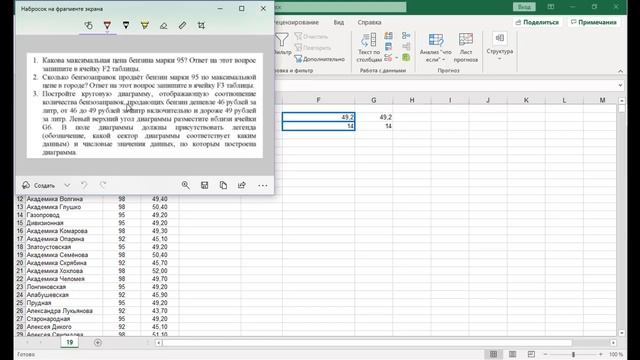Click the Фильтр funnel icon in Excel
This screenshot has height=360, width=640.
coord(282,40)
